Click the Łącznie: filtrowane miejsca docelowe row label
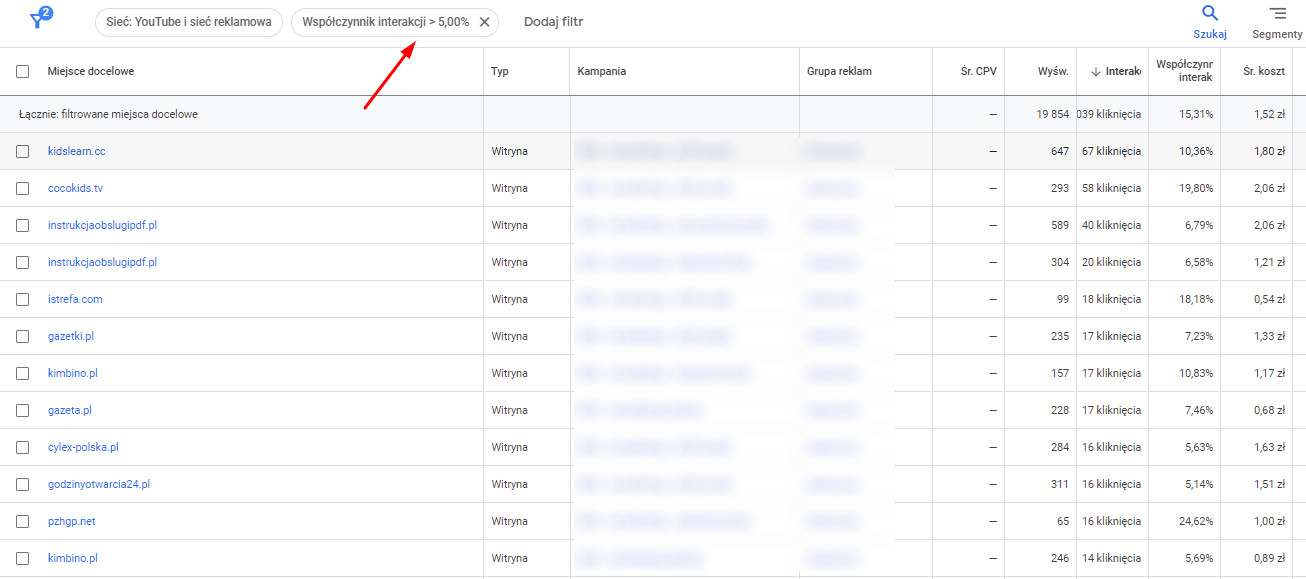The width and height of the screenshot is (1306, 579). (109, 114)
